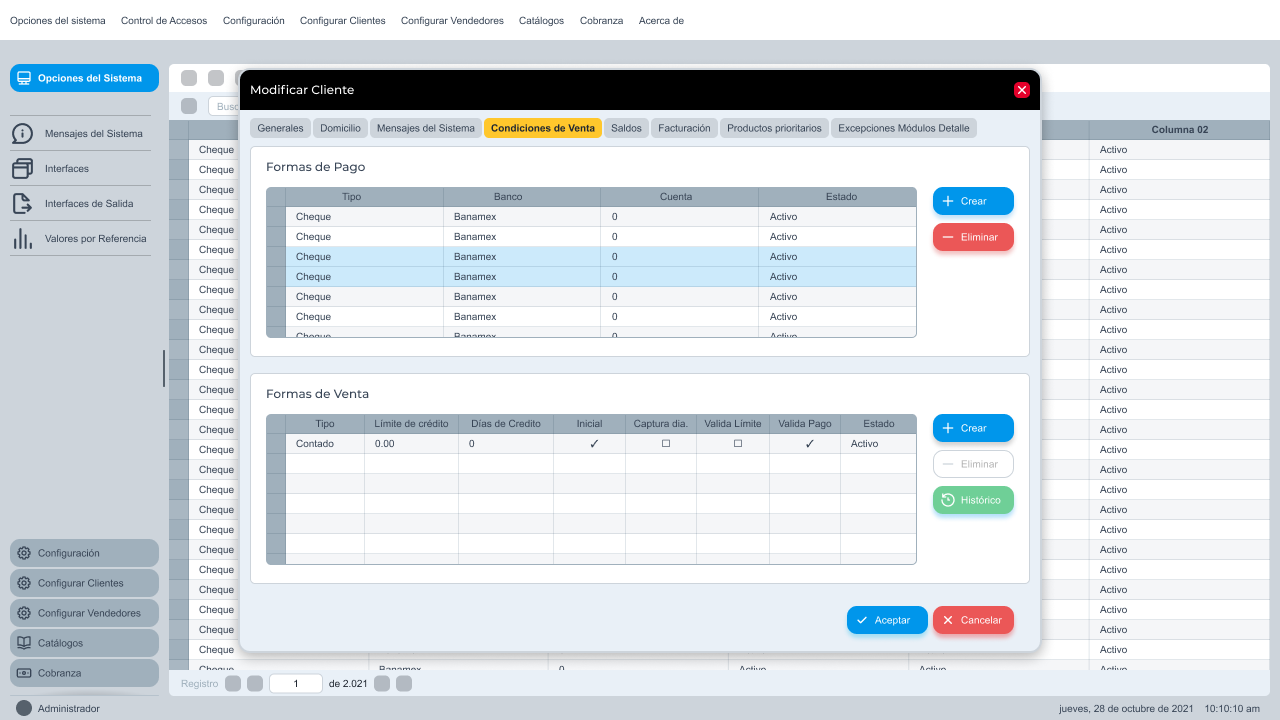Click Crear in Formas de Pago
Viewport: 1280px width, 720px height.
pos(973,201)
